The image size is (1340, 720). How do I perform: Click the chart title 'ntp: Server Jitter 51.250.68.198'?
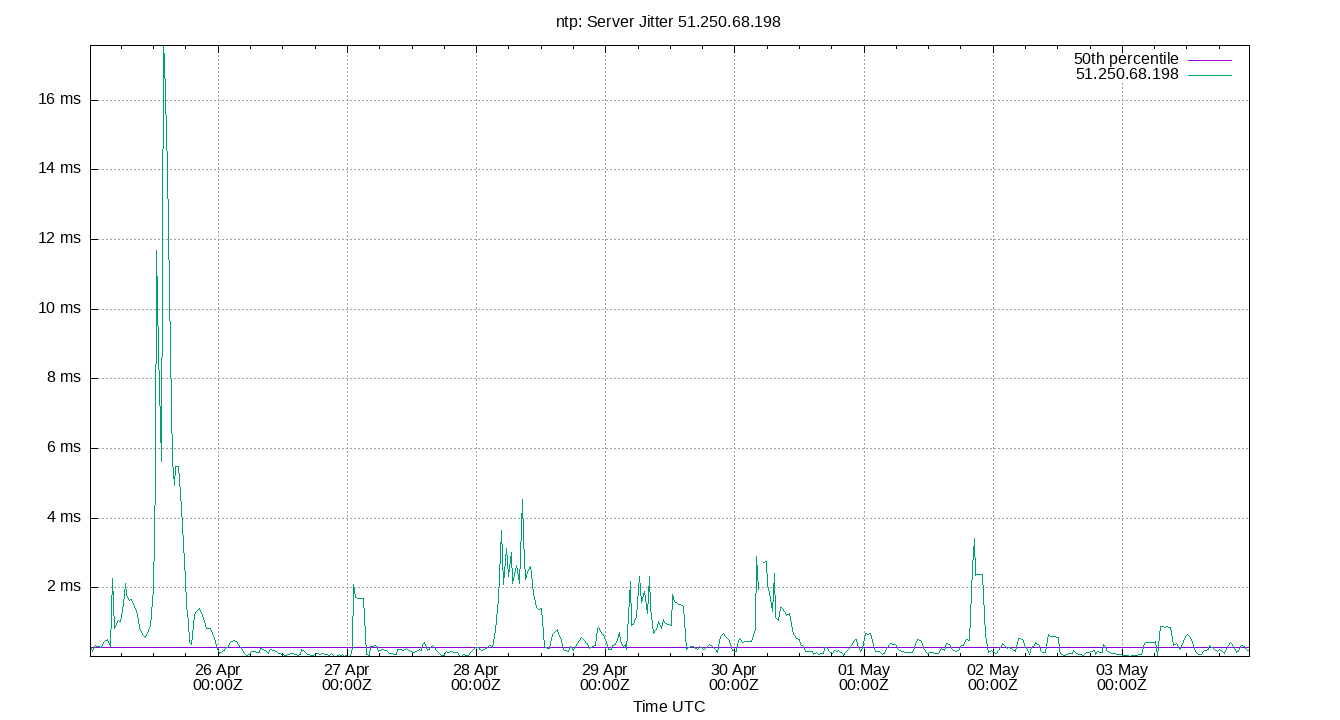(668, 21)
